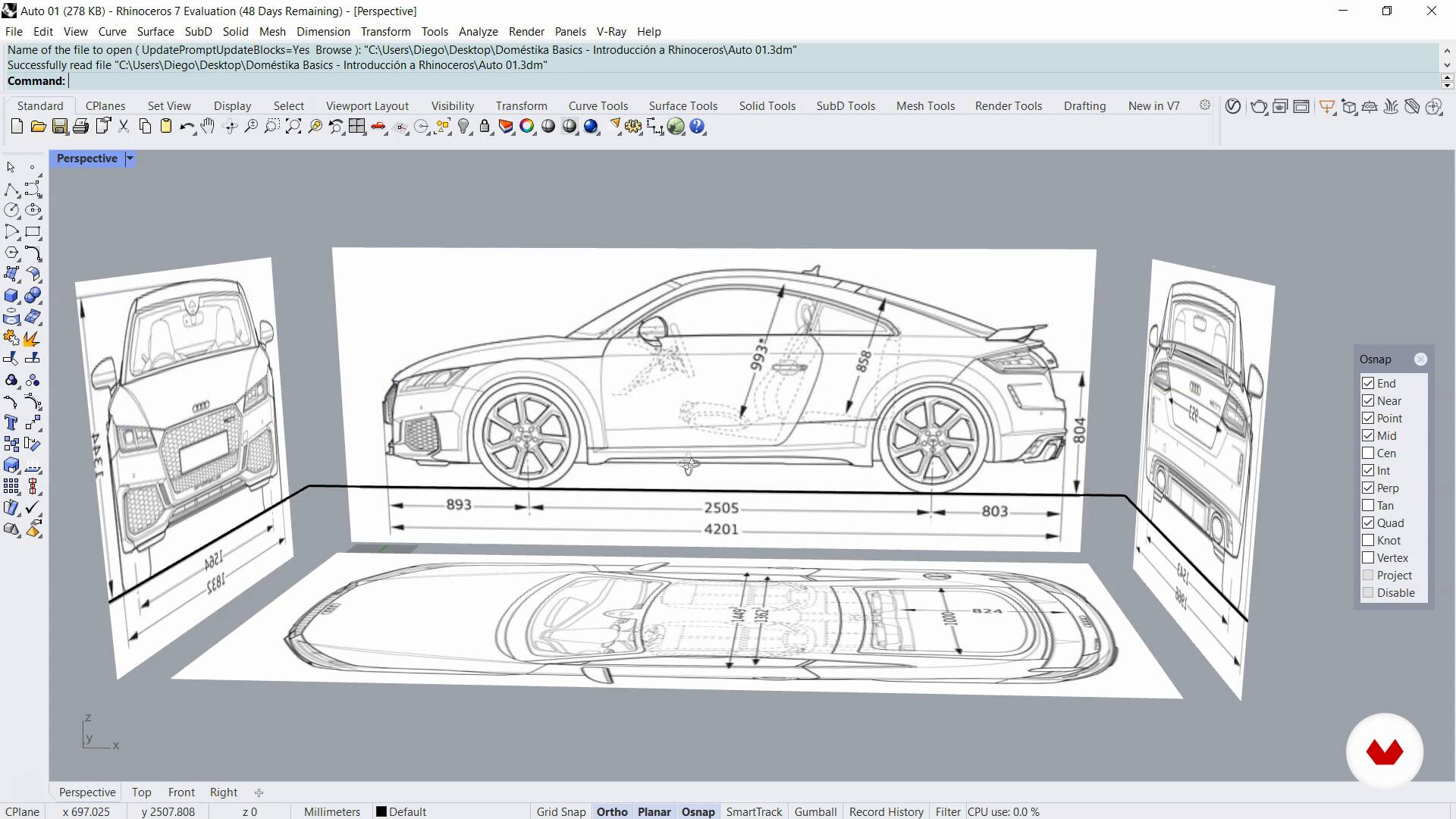Toggle the End osnap checkbox
The height and width of the screenshot is (819, 1456).
point(1368,384)
